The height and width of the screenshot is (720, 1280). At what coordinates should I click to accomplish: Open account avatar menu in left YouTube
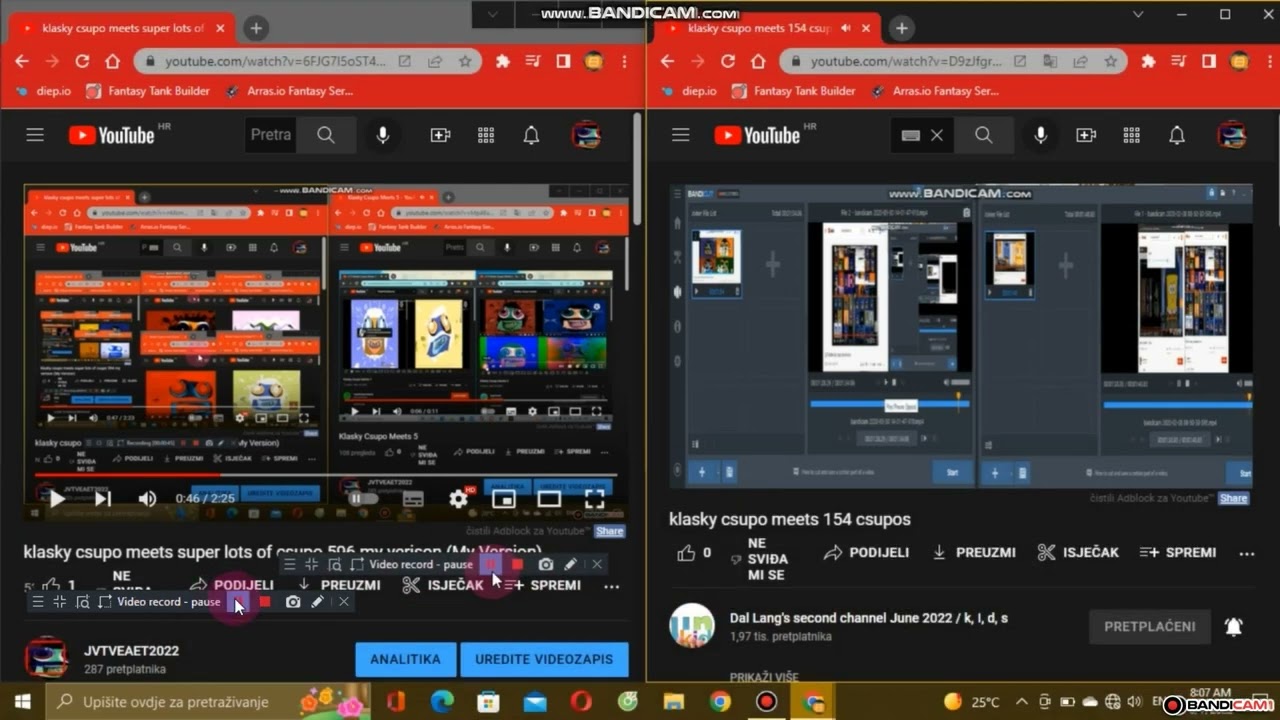[x=586, y=135]
